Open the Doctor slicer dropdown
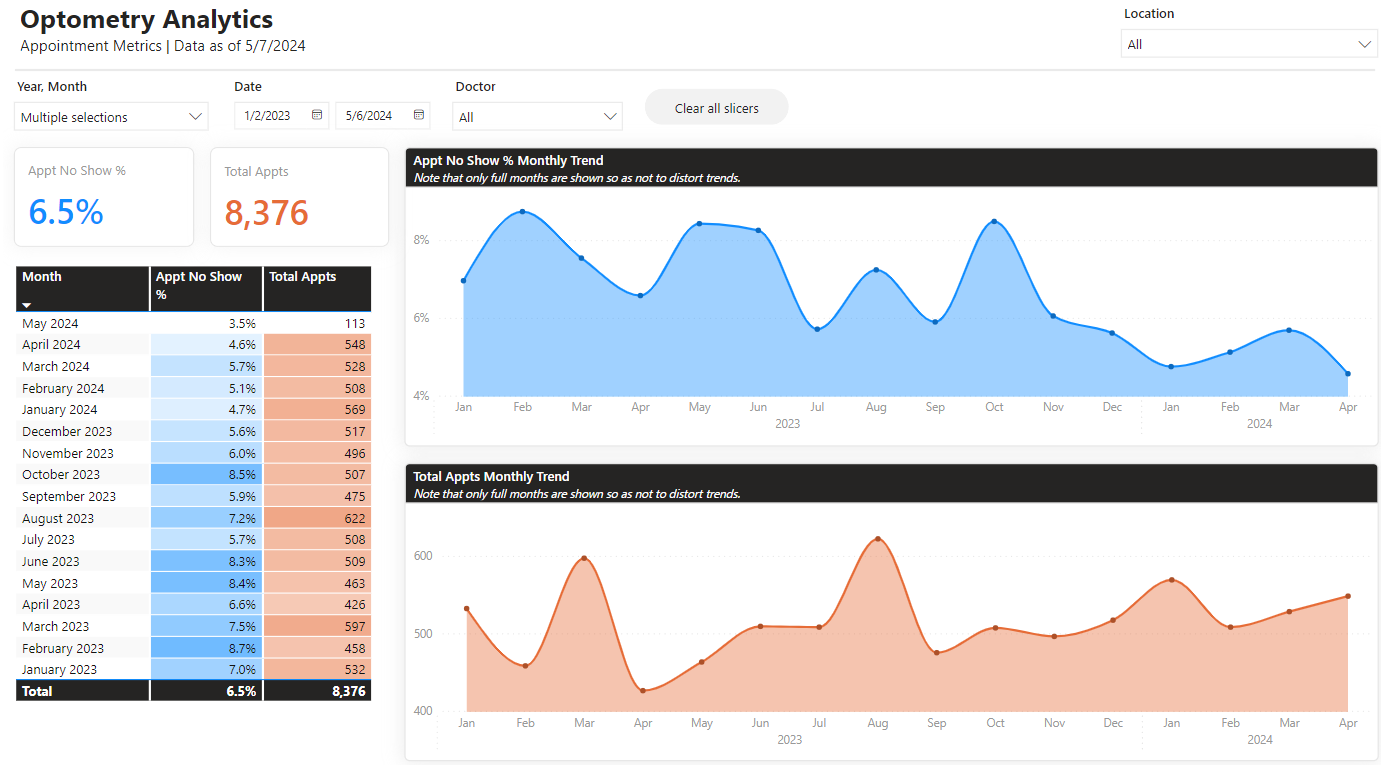This screenshot has height=765, width=1381. pos(610,115)
